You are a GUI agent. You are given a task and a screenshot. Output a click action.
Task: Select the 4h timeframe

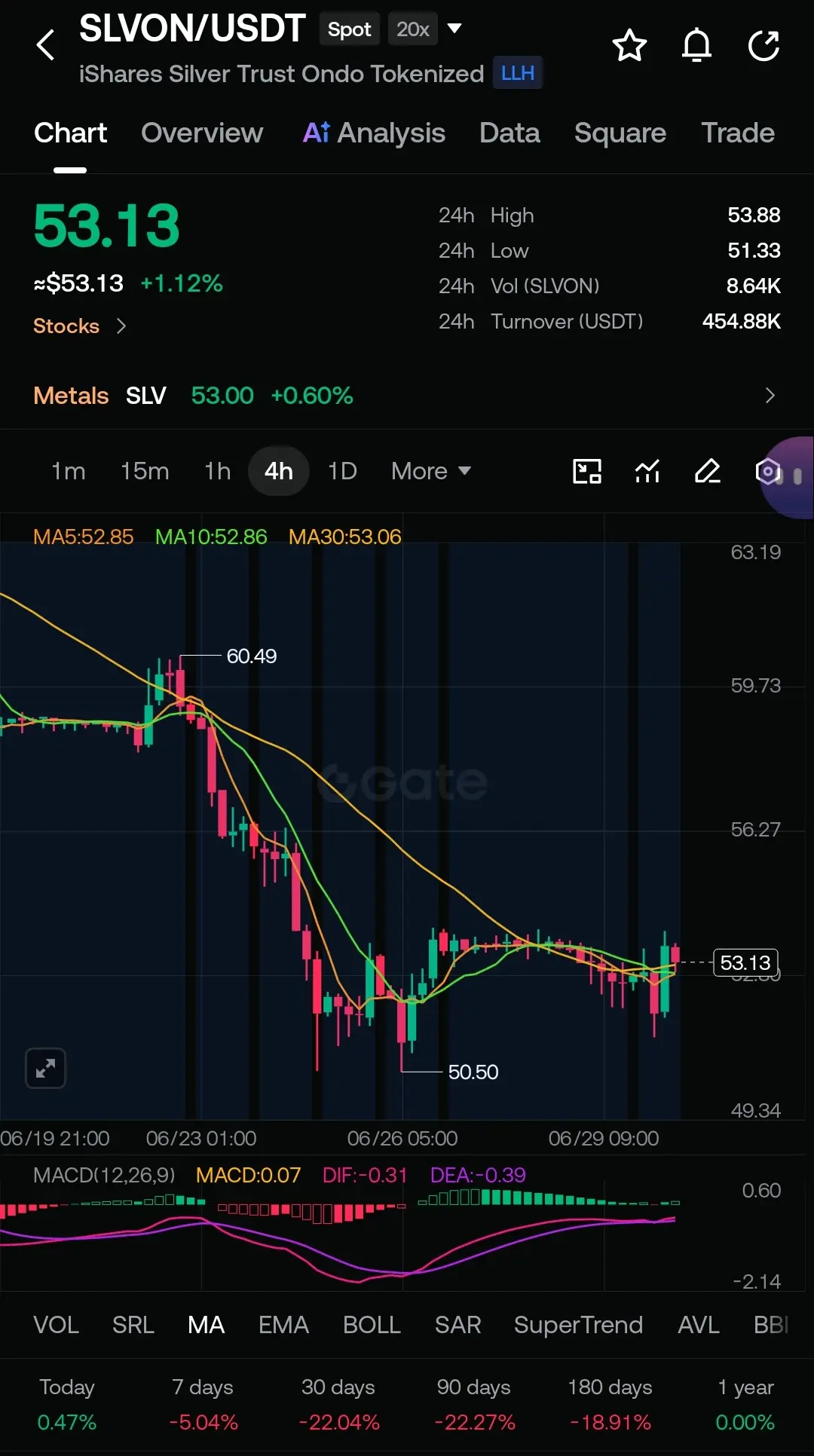(279, 471)
